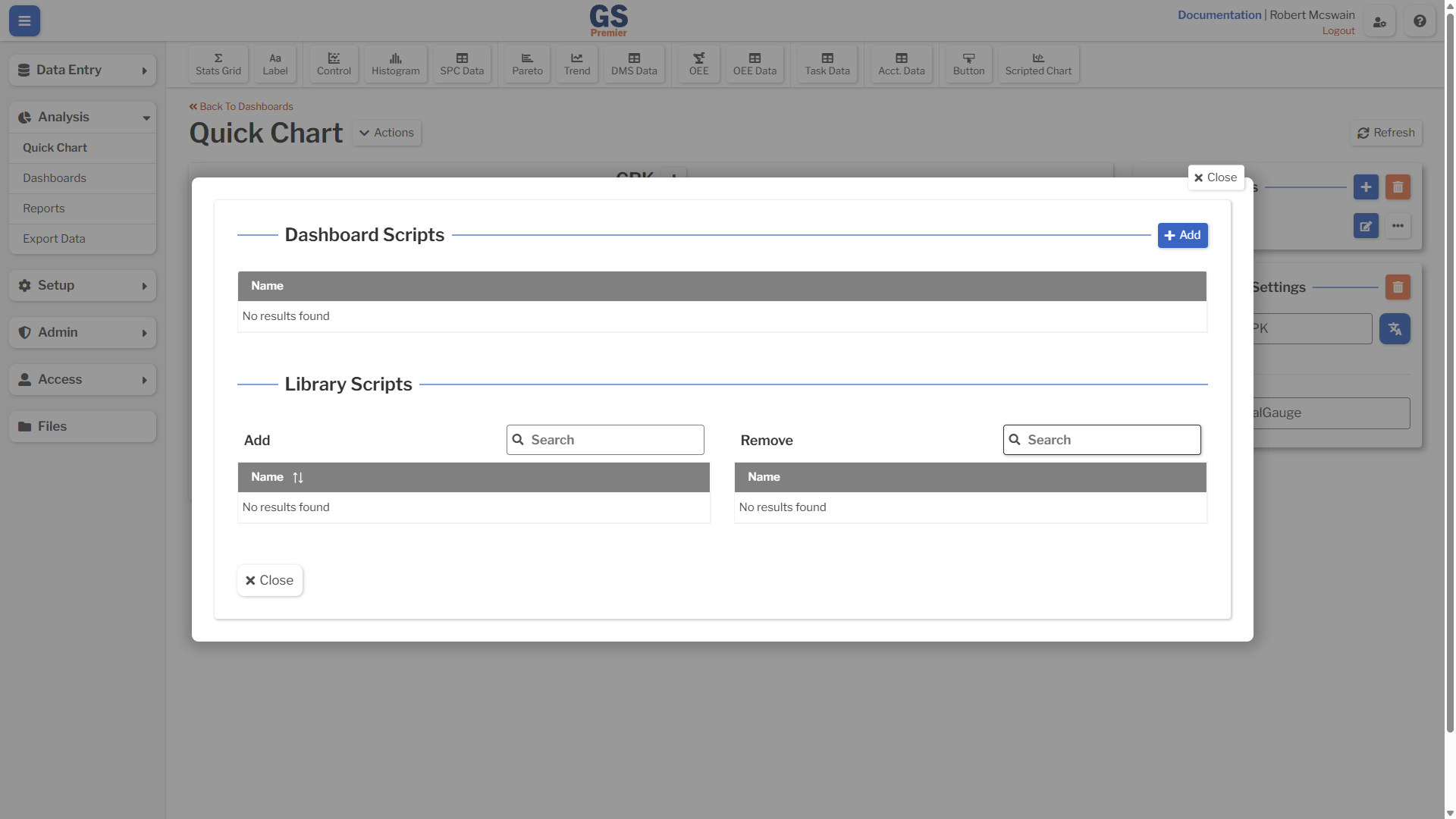Viewport: 1456px width, 819px height.
Task: Click the Logout link
Action: coord(1338,31)
